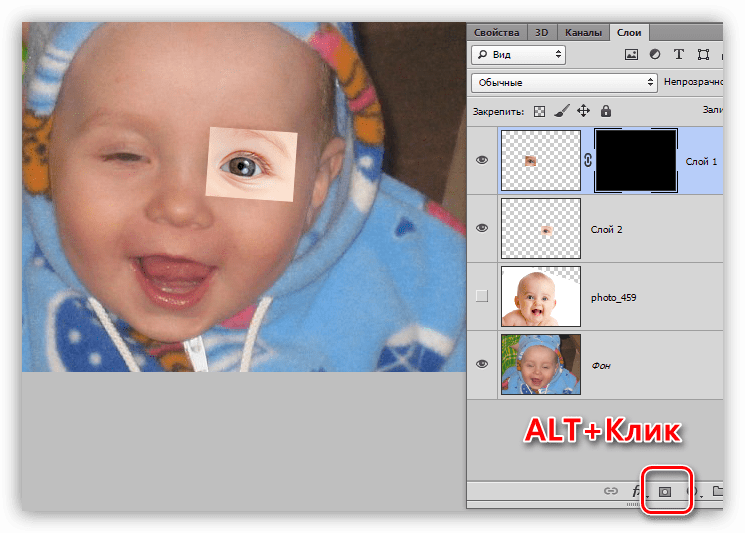Viewport: 745px width, 533px height.
Task: Hide the Фон layer
Action: coord(482,364)
